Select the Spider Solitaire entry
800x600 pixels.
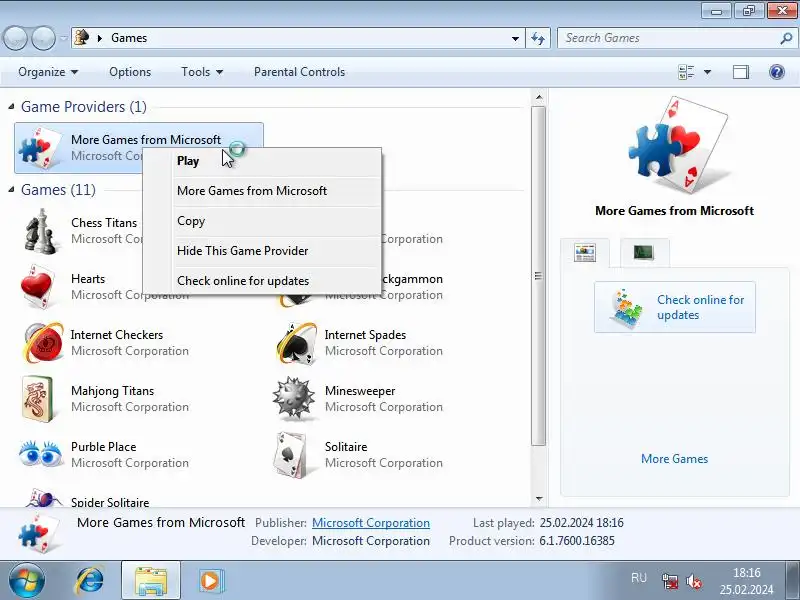(x=110, y=502)
